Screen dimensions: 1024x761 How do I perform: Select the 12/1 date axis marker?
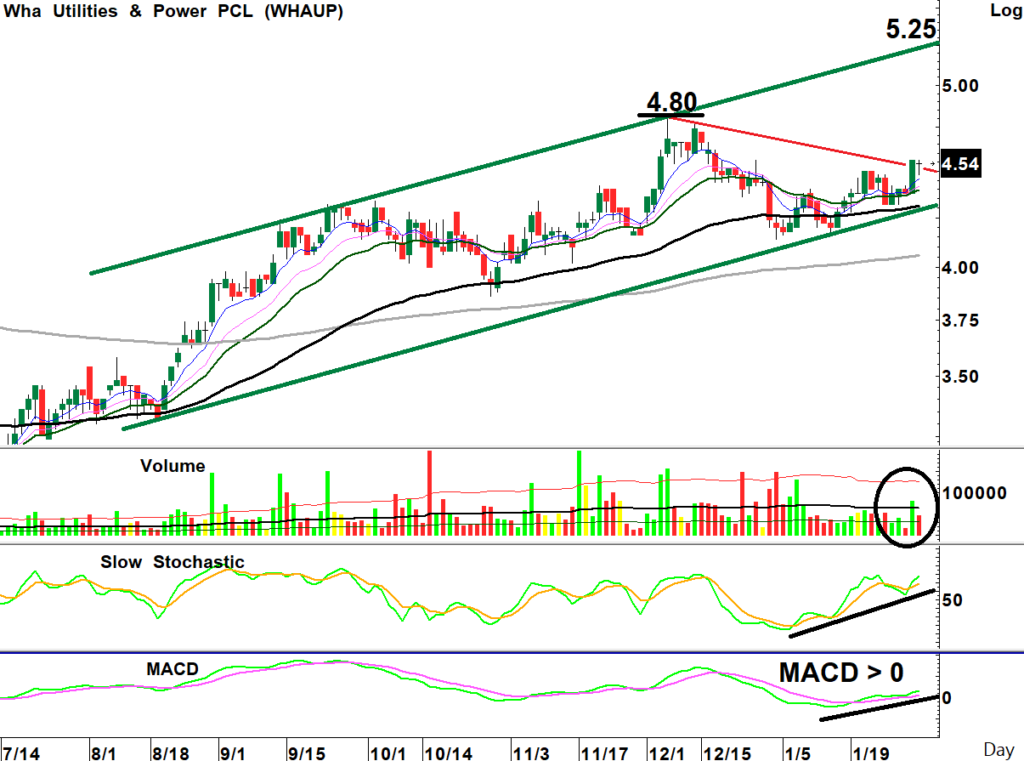(x=664, y=749)
